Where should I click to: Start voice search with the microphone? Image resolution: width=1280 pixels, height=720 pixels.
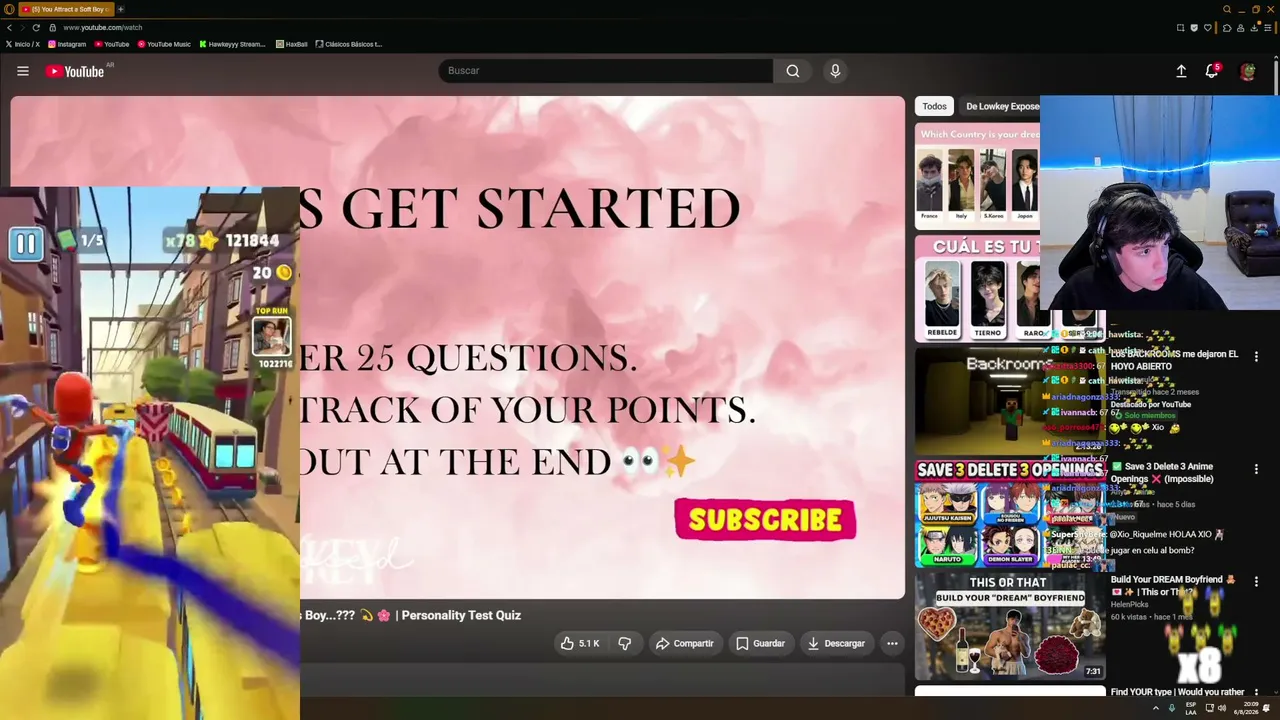835,71
